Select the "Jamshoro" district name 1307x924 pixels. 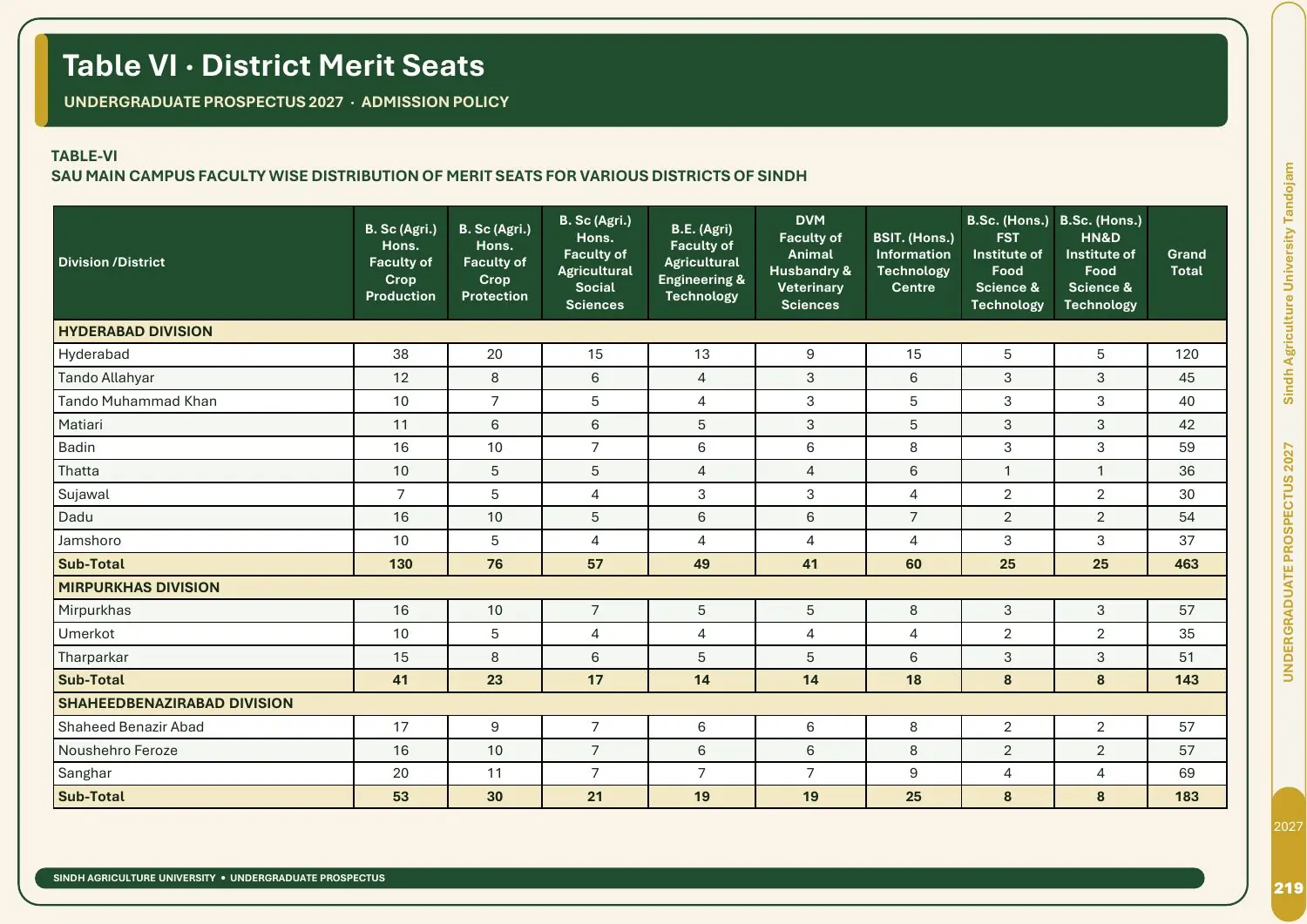click(89, 541)
